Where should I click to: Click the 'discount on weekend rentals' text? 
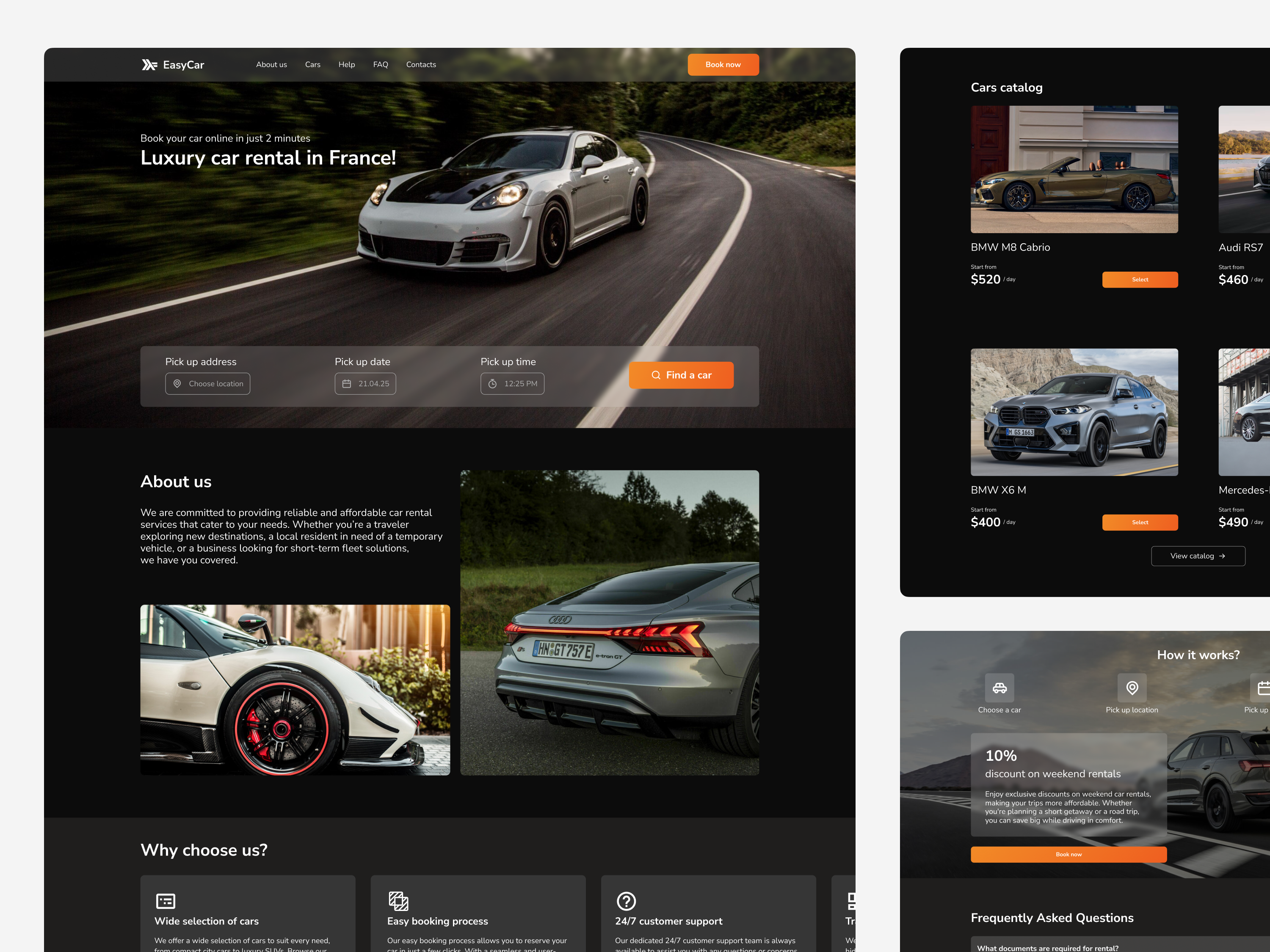(x=1052, y=773)
